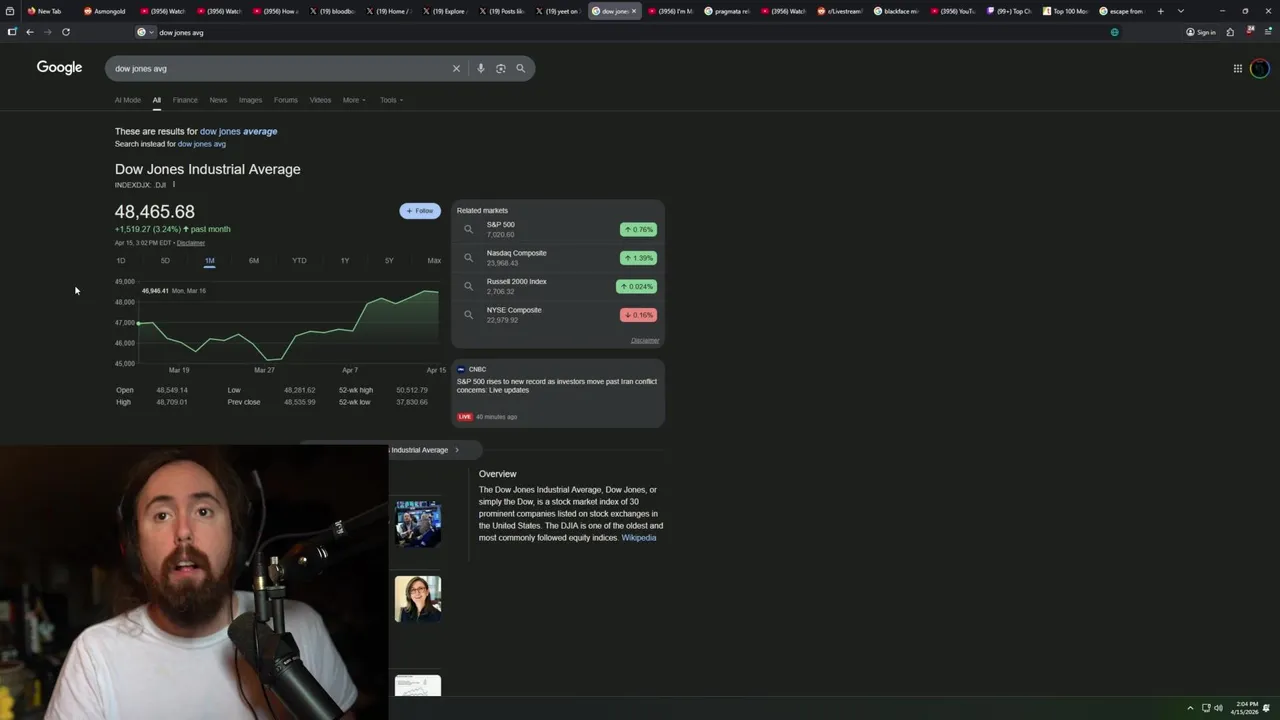
Task: Select the 5D chart range
Action: 165,261
